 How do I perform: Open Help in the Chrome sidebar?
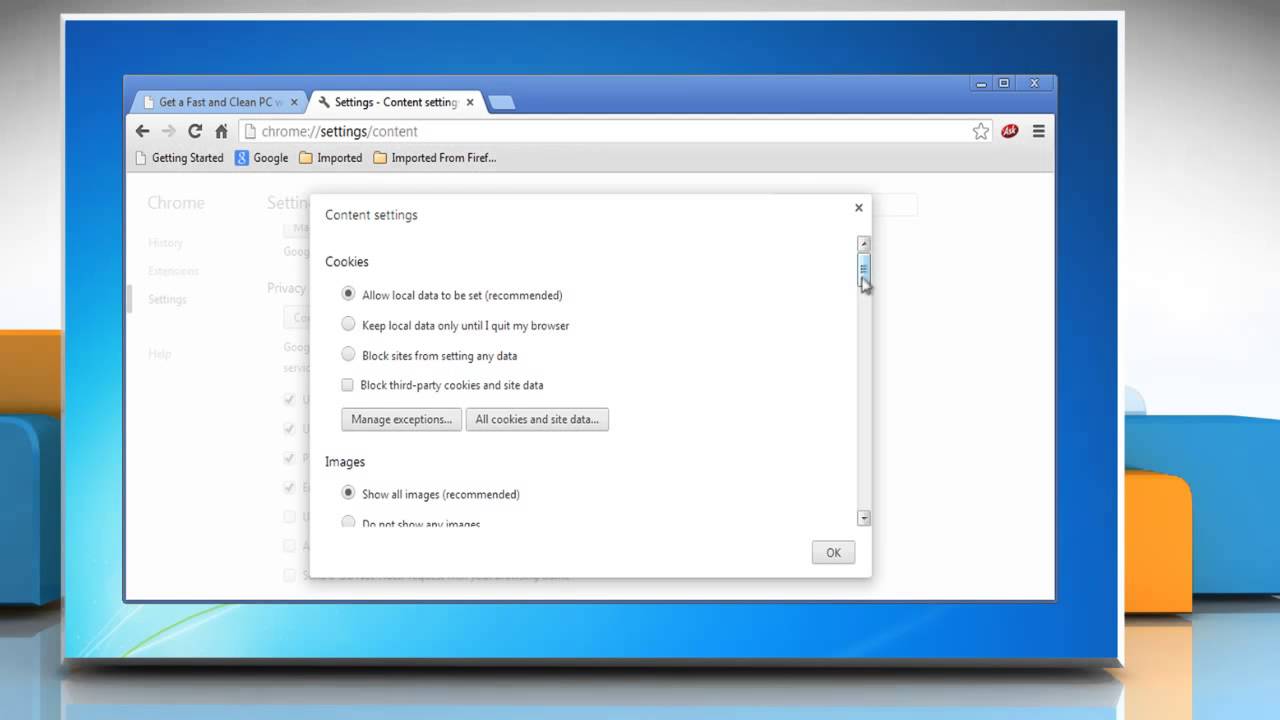point(159,354)
